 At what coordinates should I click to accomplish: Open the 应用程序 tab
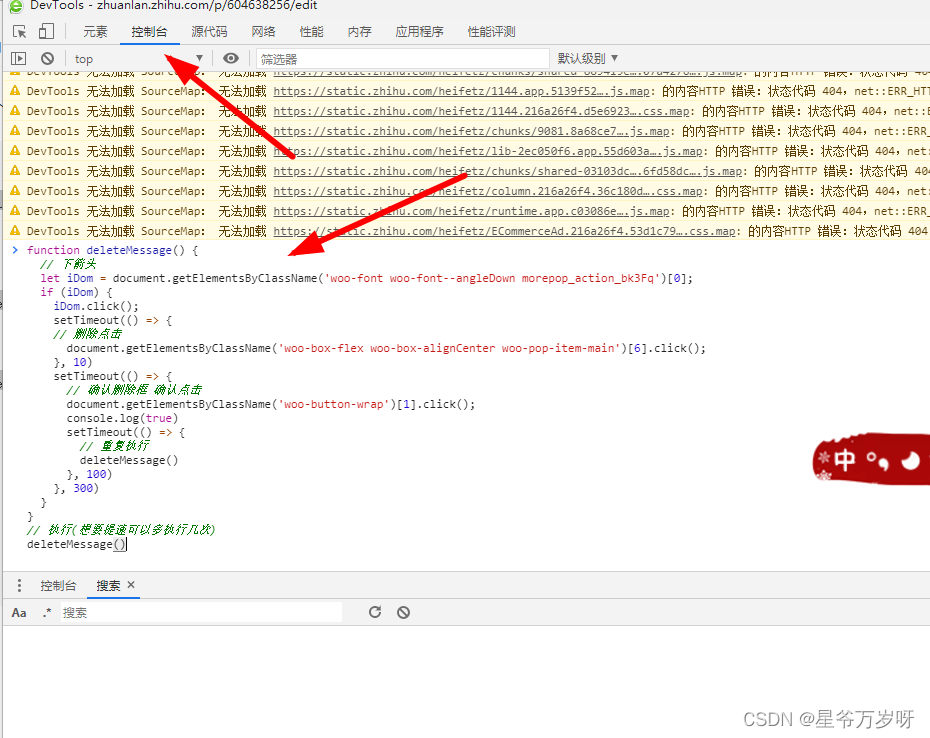pos(419,31)
